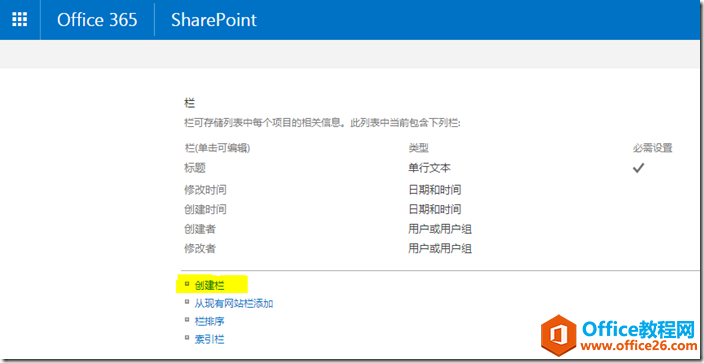Click the bullet icon beside 创建栏
This screenshot has height=363, width=704.
[x=187, y=284]
